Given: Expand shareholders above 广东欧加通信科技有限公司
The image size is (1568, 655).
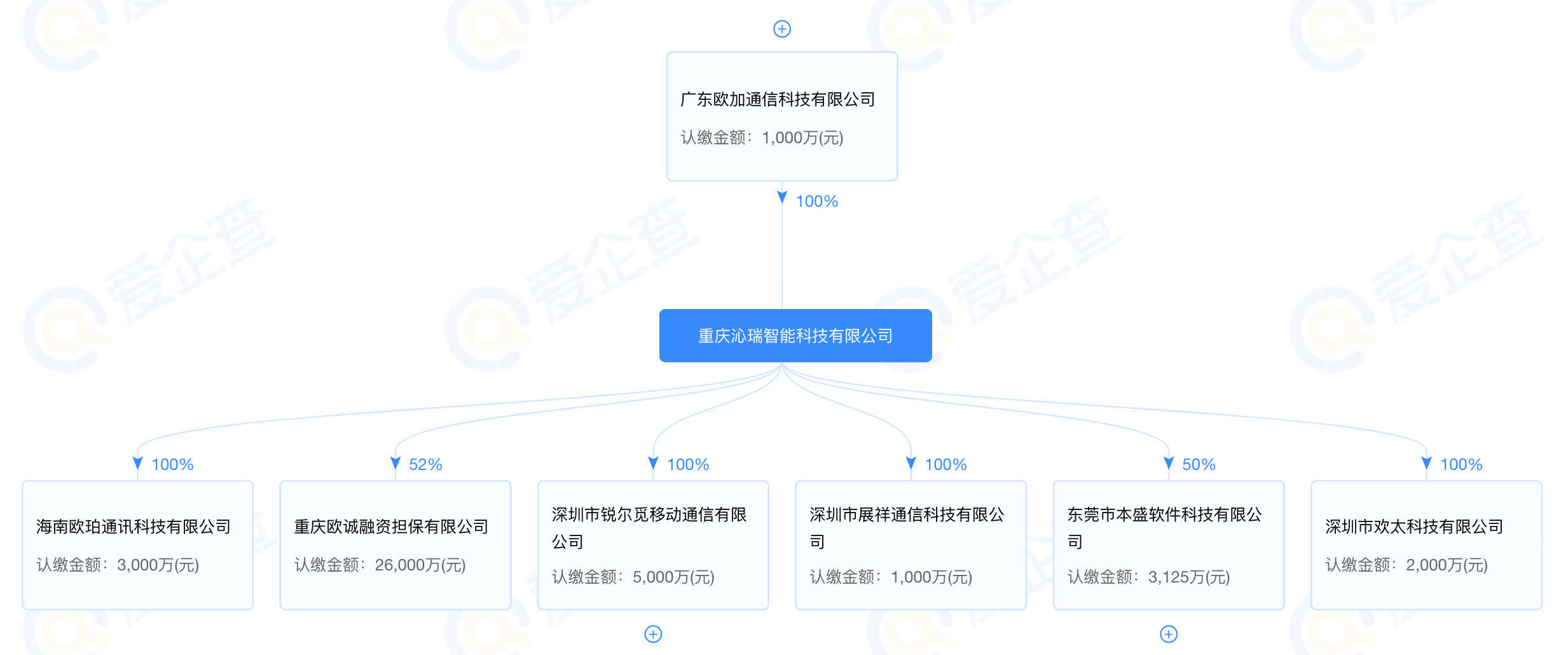Looking at the screenshot, I should [781, 29].
